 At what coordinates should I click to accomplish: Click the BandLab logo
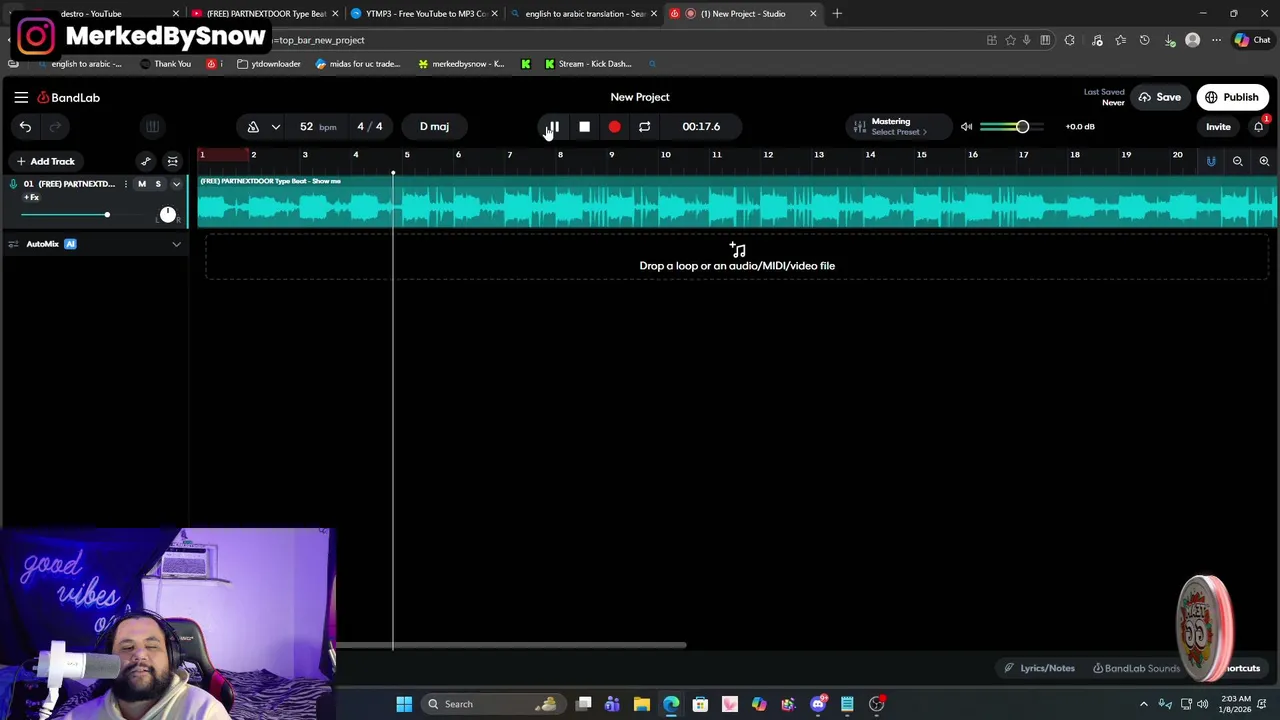click(69, 97)
